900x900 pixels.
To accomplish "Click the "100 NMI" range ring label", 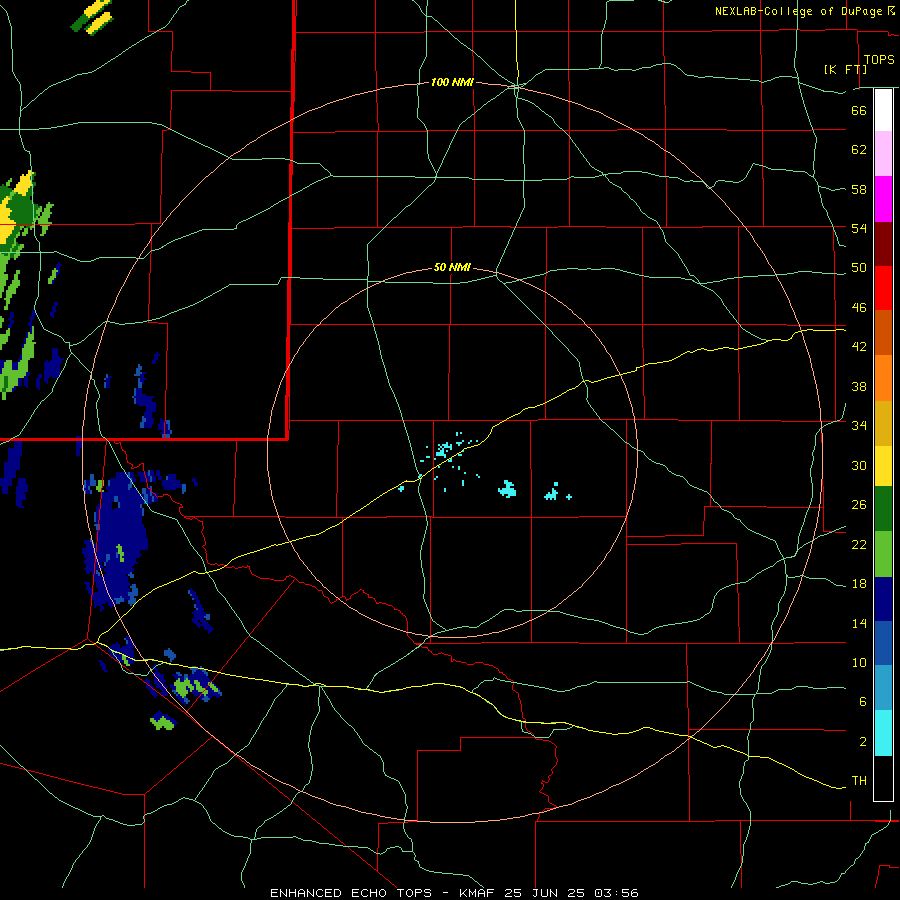I will tap(452, 83).
